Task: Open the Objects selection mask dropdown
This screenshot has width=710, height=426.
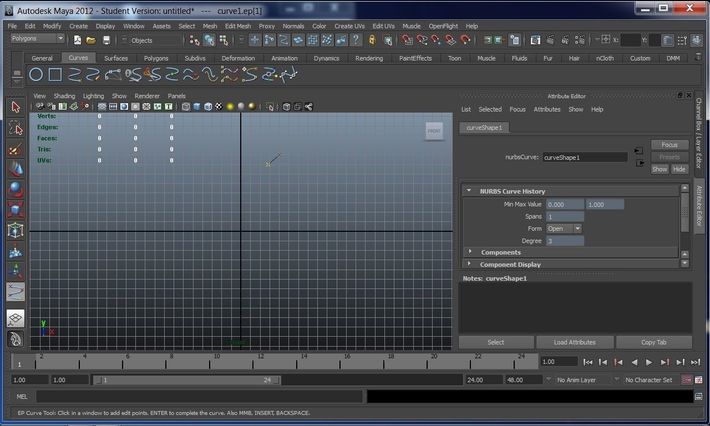Action: (x=151, y=40)
